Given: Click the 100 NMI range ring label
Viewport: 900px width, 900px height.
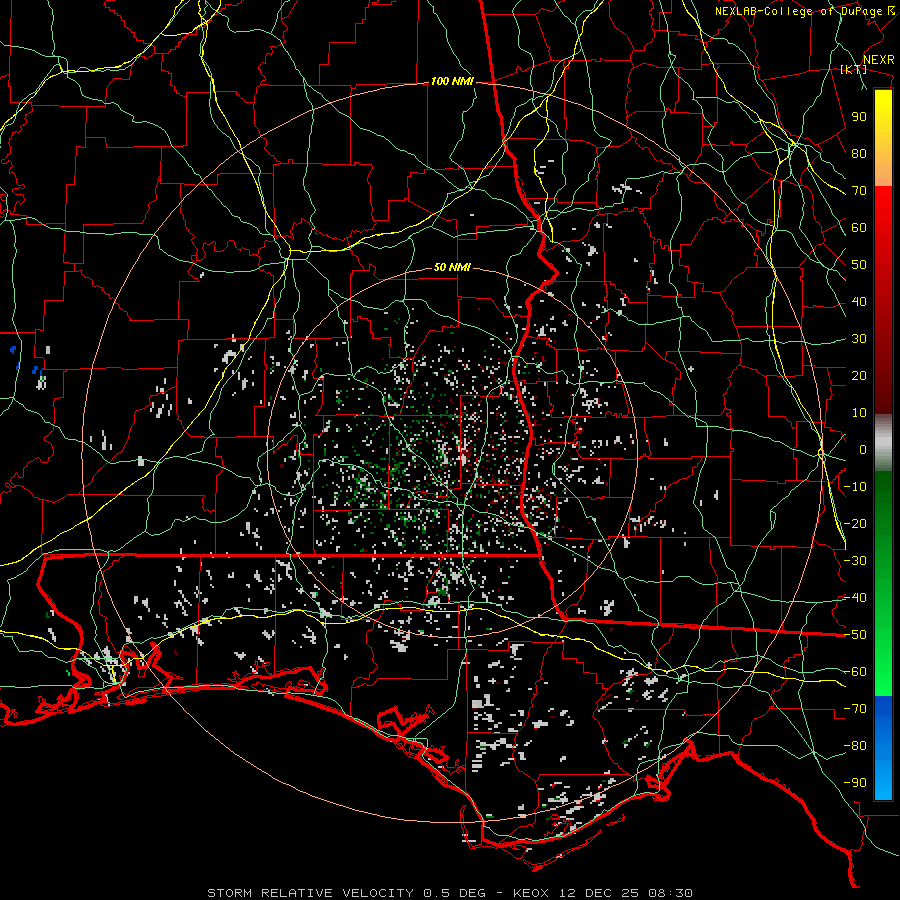Looking at the screenshot, I should point(452,82).
